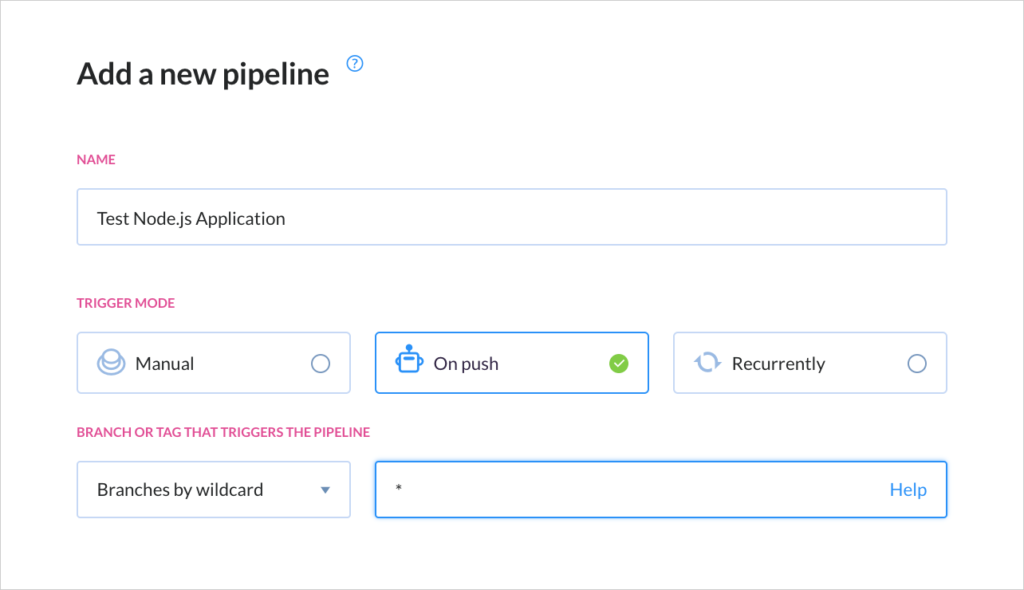
Task: Click the Recurrently circular arrows icon
Action: (707, 362)
